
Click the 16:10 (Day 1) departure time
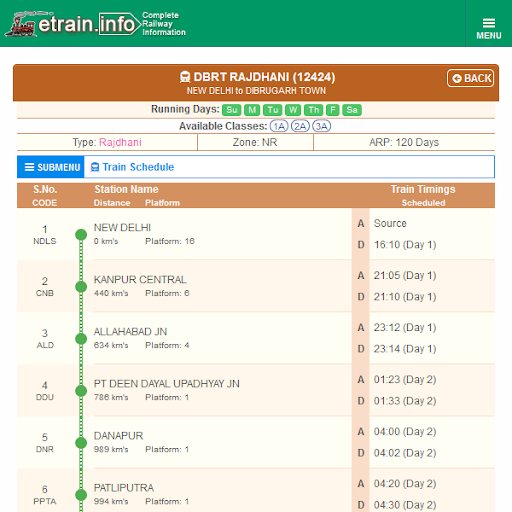point(405,245)
